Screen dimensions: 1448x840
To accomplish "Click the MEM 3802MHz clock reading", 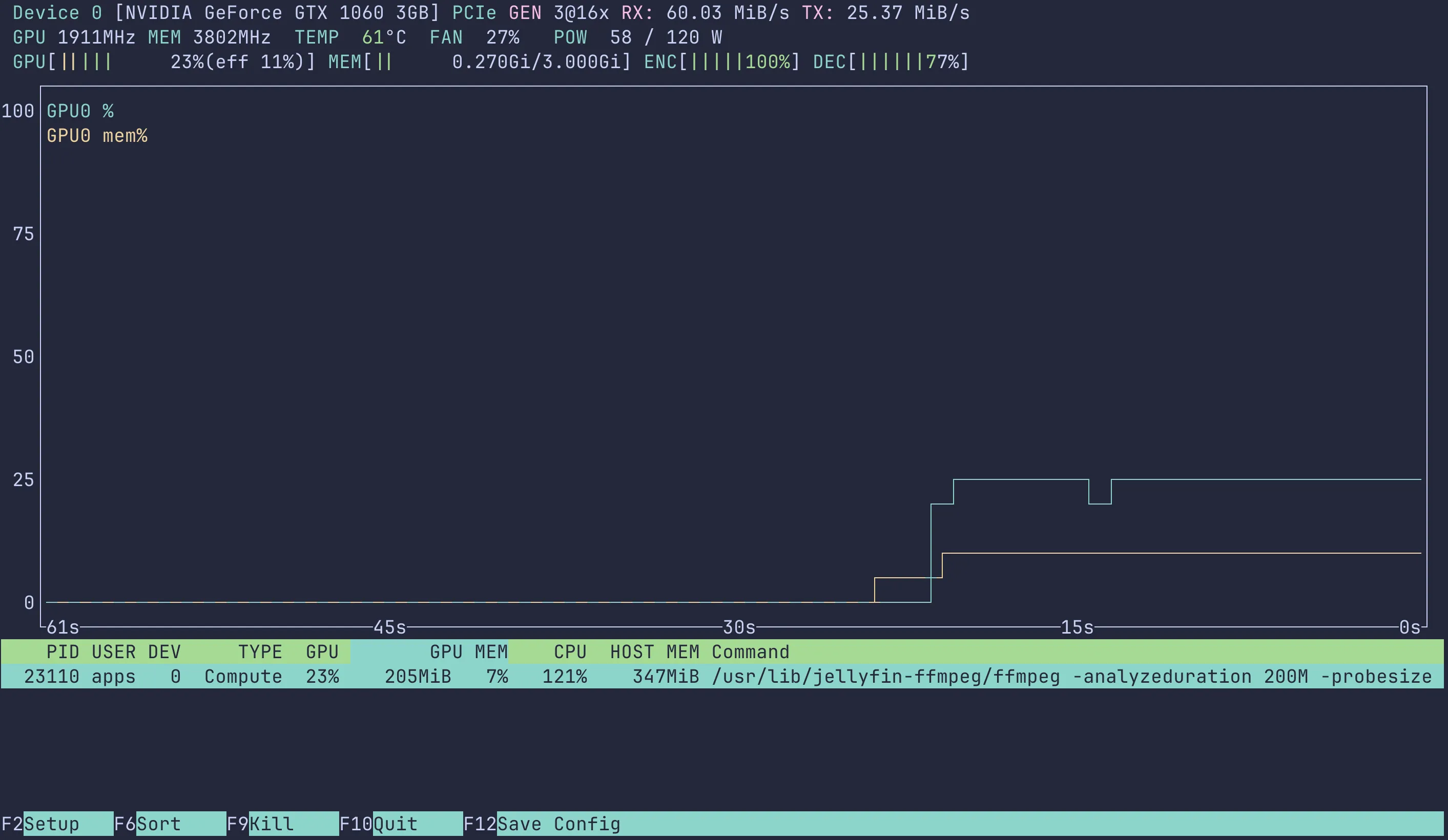I will coord(209,37).
